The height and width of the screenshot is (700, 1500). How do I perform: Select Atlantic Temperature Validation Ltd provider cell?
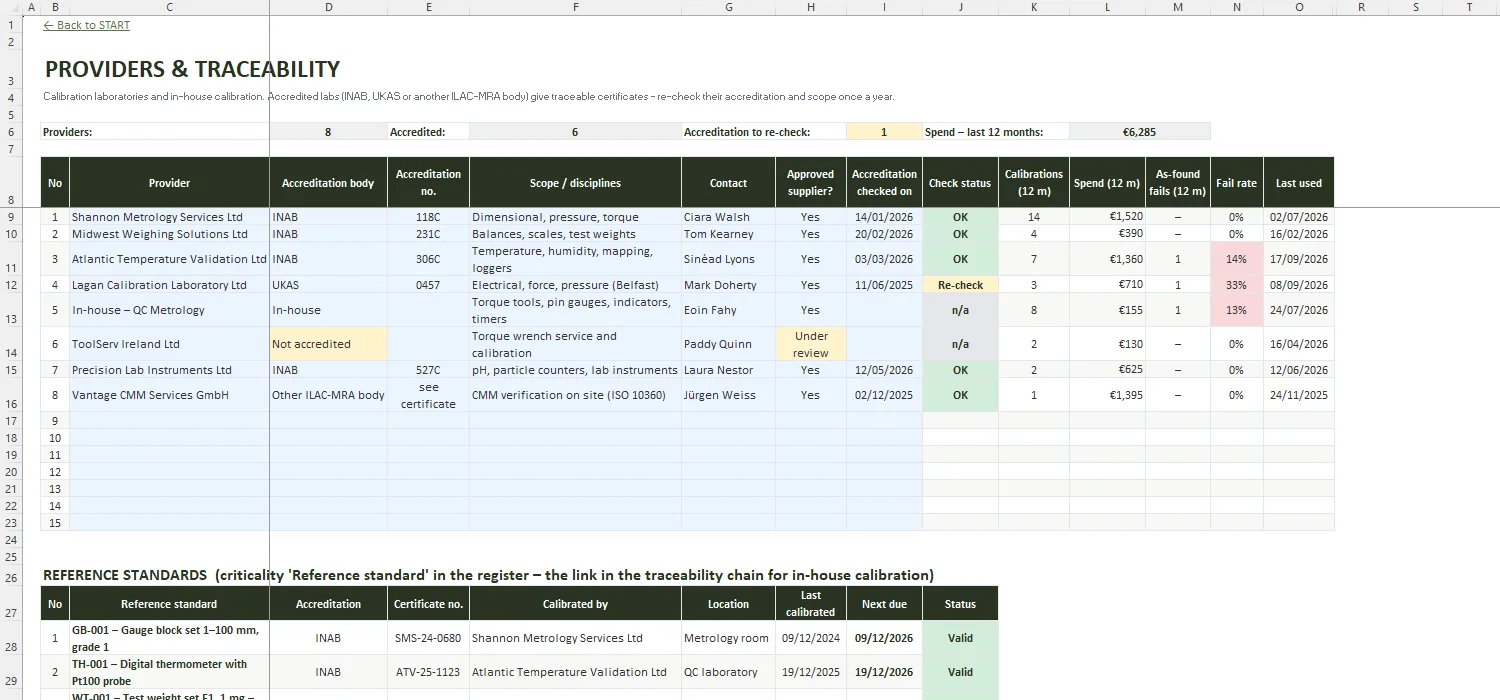point(169,259)
